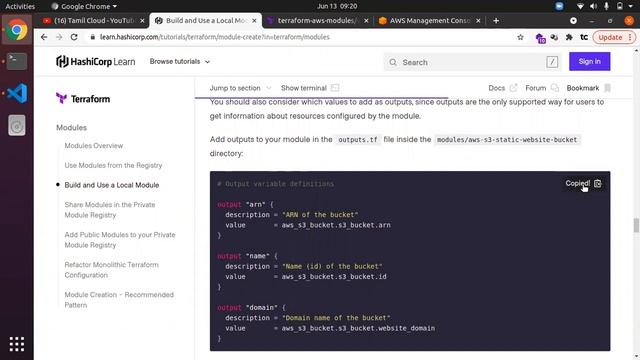This screenshot has height=360, width=640.
Task: Open Share Modules in the Private Module Registry
Action: (x=110, y=210)
